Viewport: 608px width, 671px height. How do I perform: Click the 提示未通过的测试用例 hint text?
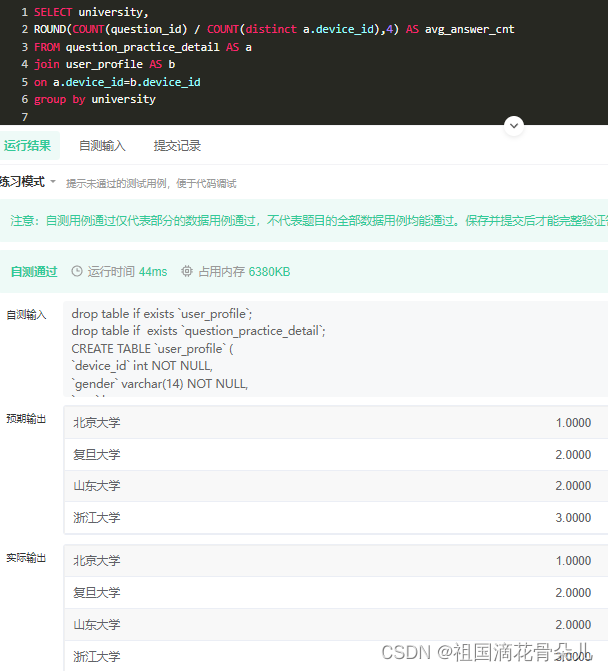pyautogui.click(x=151, y=184)
